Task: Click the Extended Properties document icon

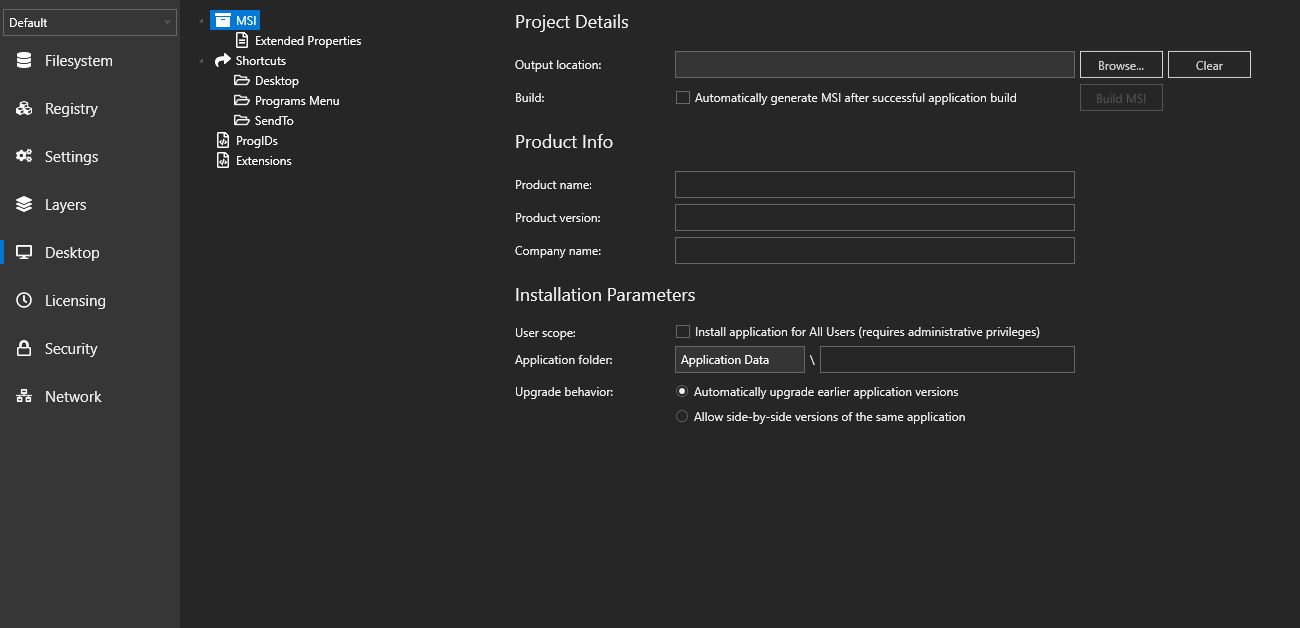Action: pyautogui.click(x=242, y=41)
